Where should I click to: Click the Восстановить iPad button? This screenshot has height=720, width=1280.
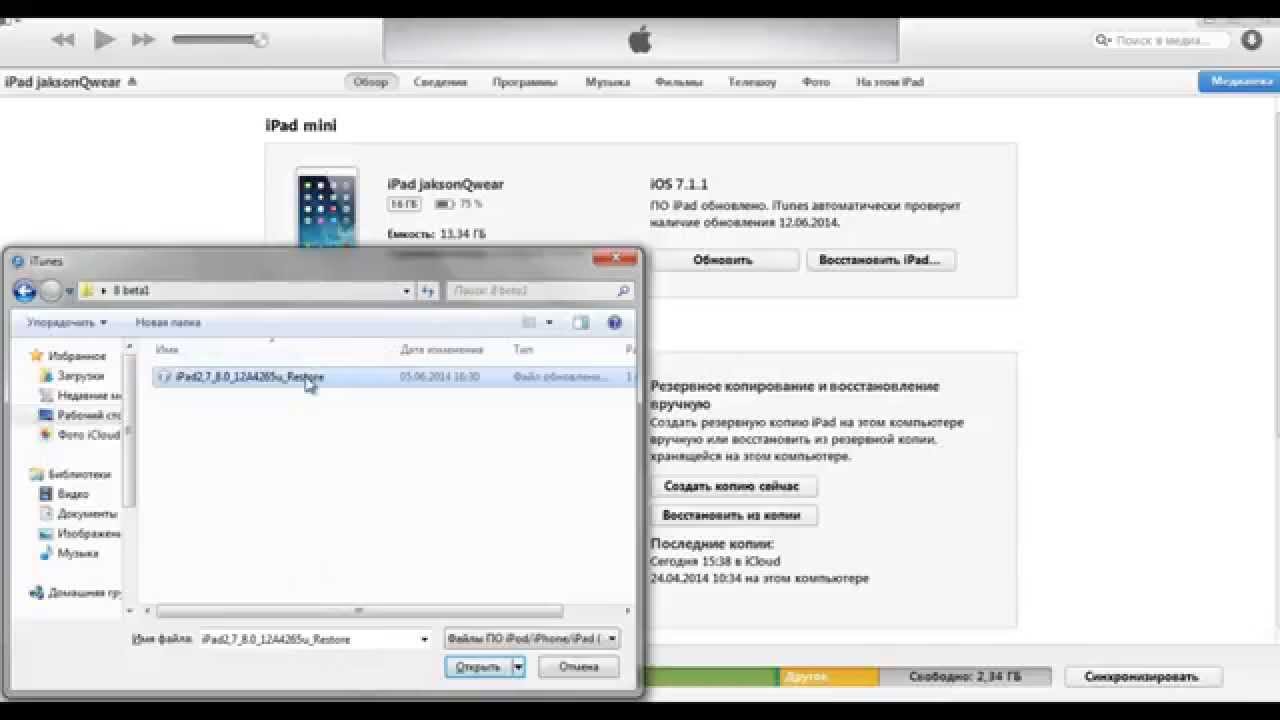880,260
